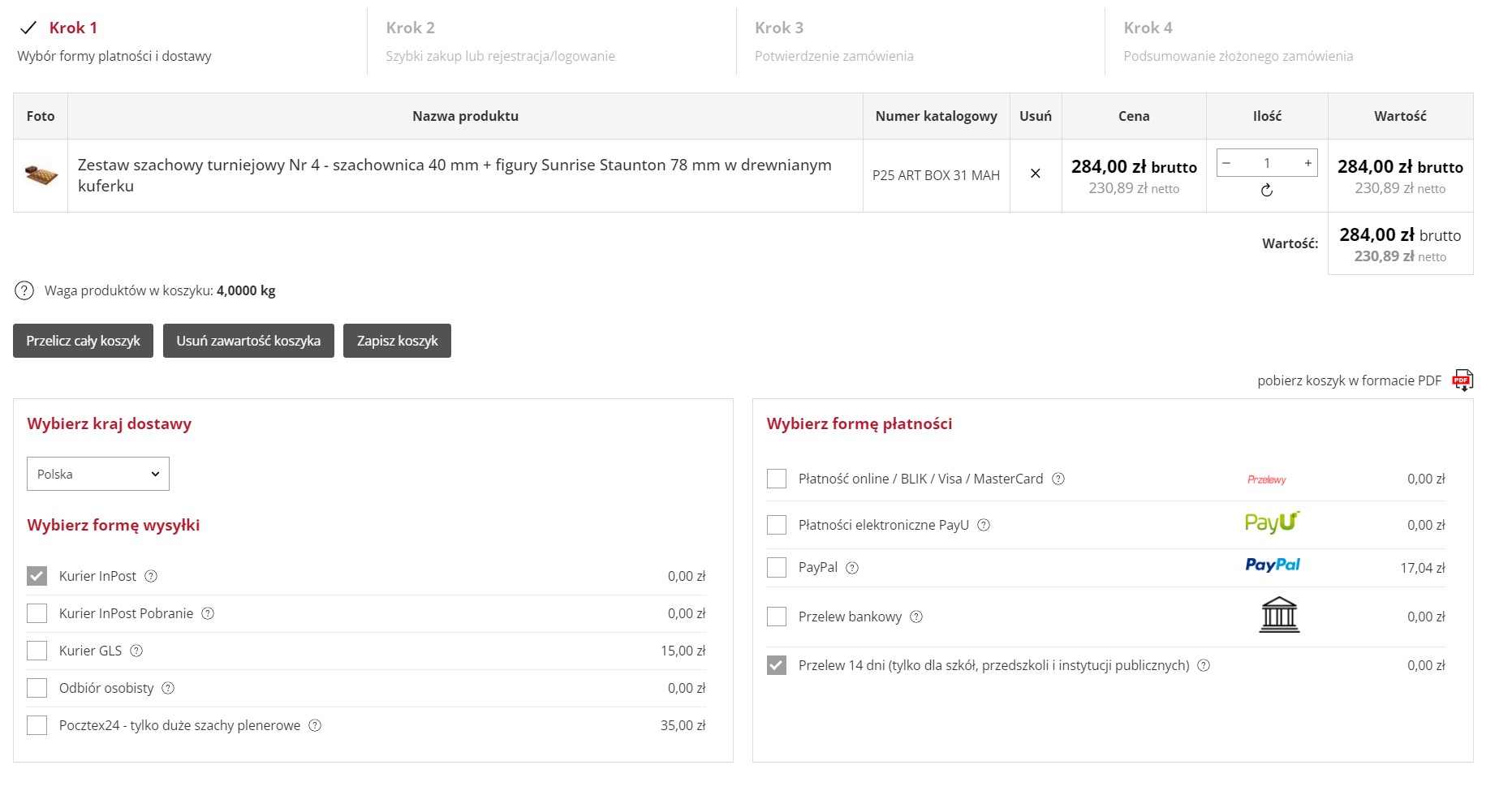The width and height of the screenshot is (1512, 795).
Task: Open the chess set product thumbnail
Action: (41, 175)
